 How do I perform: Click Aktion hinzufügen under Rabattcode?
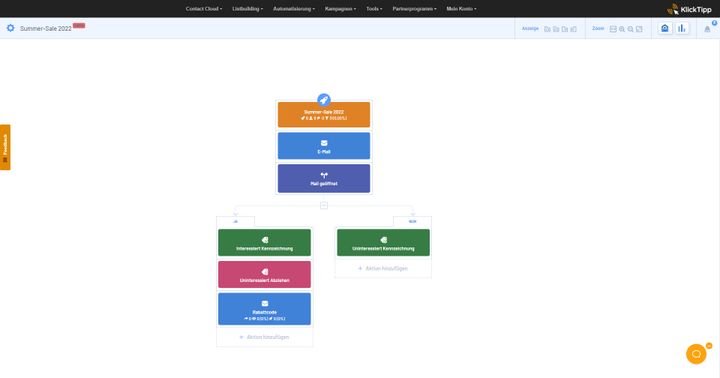point(264,337)
